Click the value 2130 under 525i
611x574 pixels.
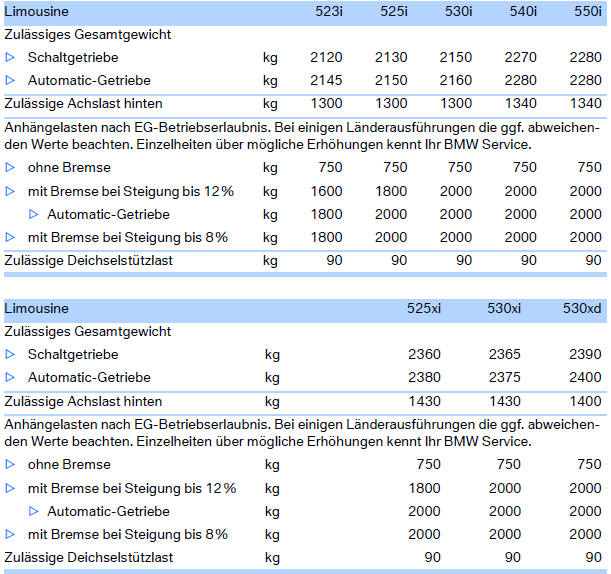coord(391,58)
